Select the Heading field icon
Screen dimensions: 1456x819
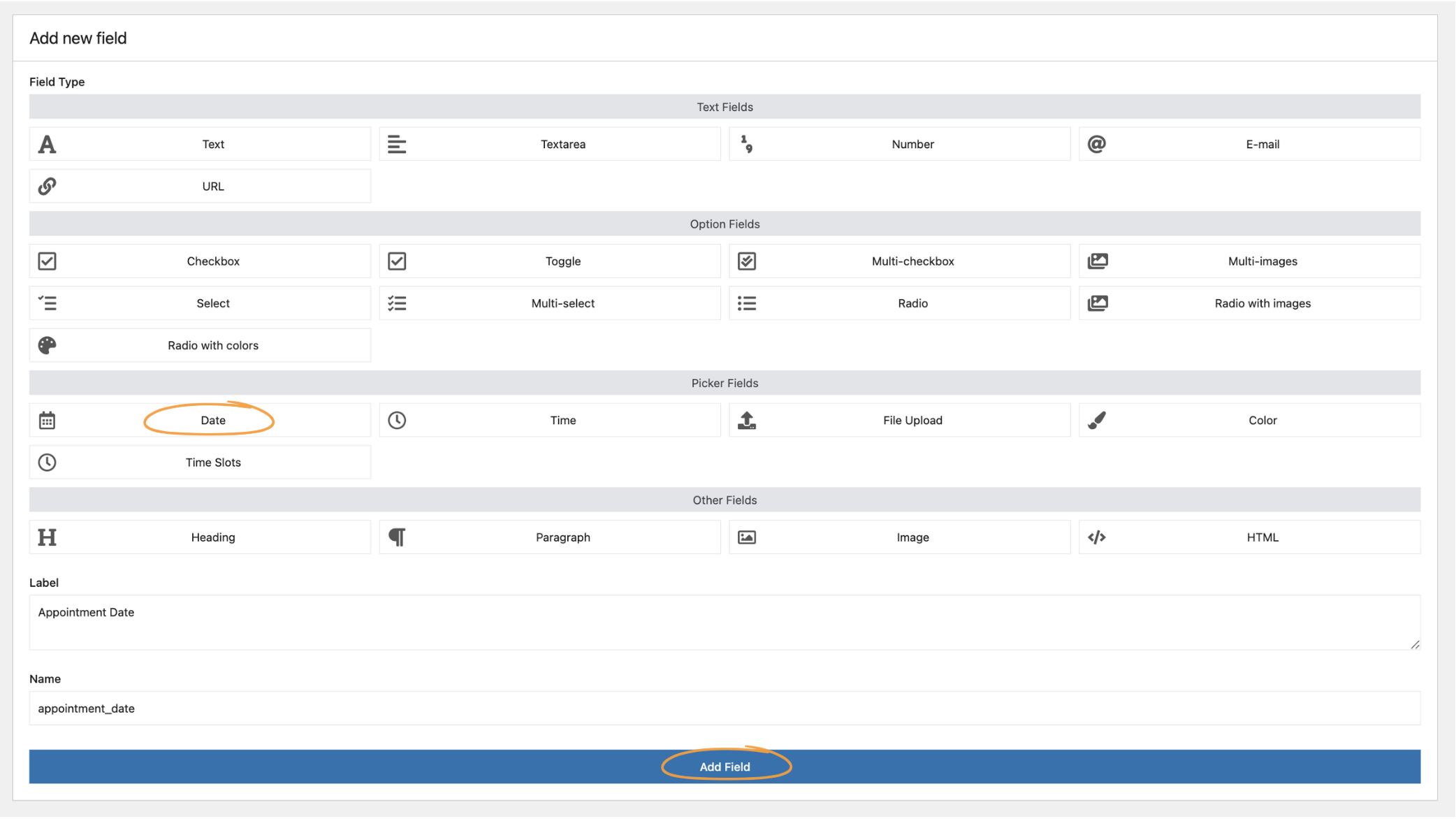47,537
